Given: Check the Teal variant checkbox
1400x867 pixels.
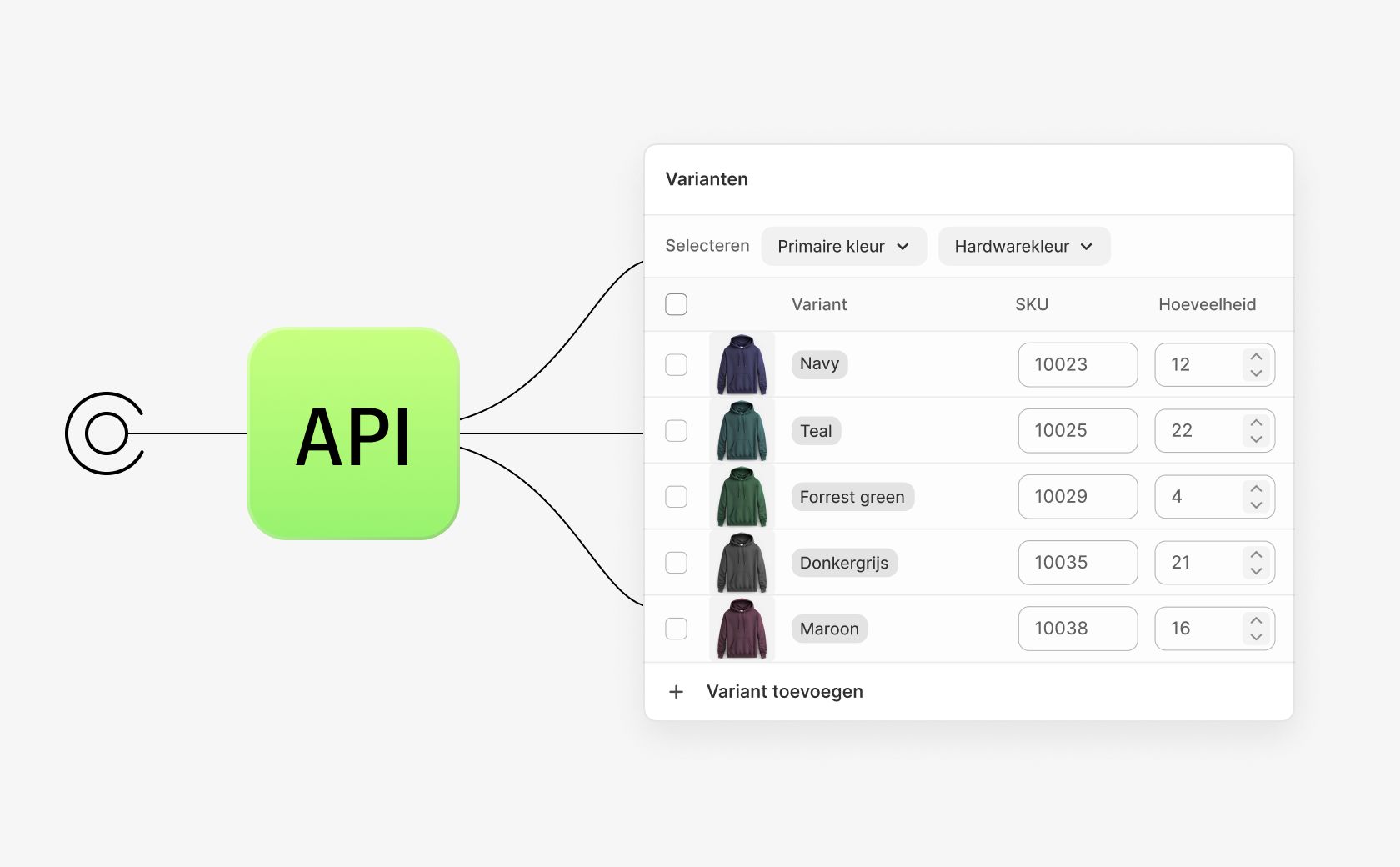Looking at the screenshot, I should click(x=676, y=430).
